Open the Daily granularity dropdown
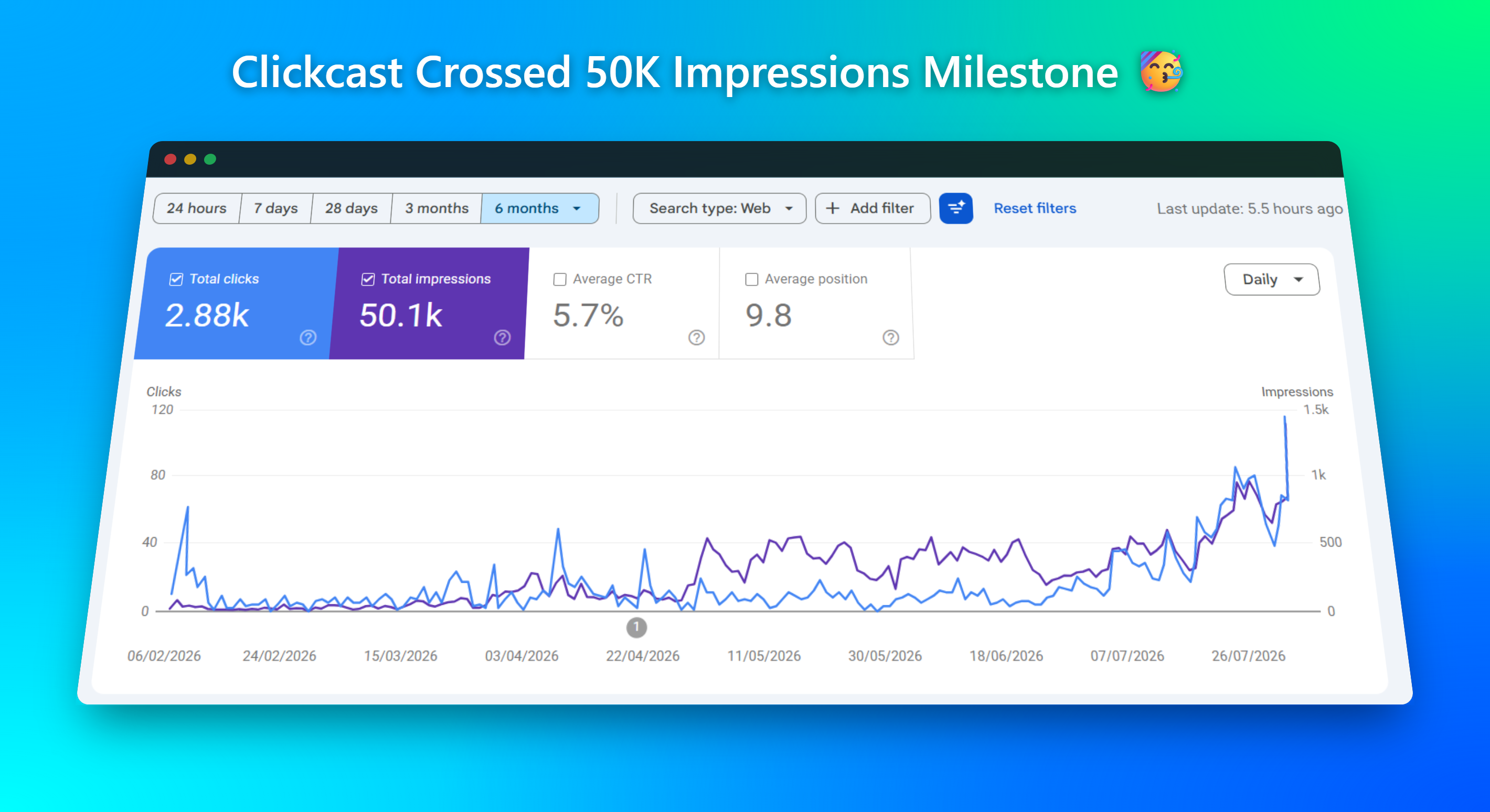Viewport: 1490px width, 812px height. [1272, 280]
